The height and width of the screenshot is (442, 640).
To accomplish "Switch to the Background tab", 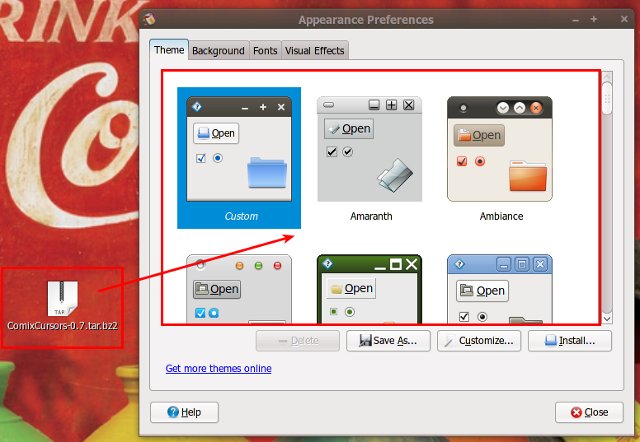I will click(x=218, y=51).
